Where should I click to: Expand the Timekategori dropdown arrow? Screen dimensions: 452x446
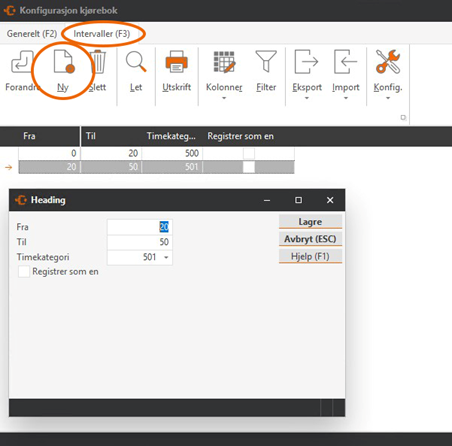[166, 257]
